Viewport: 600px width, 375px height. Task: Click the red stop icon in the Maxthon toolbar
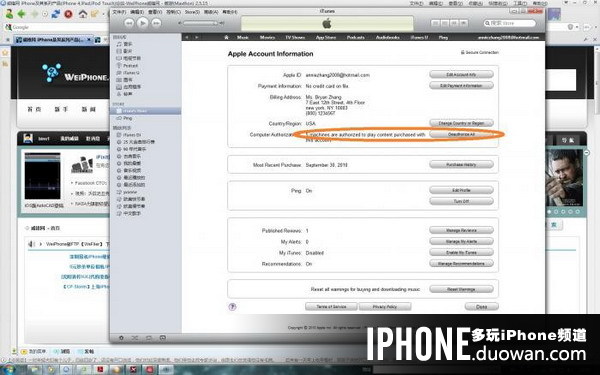coord(68,14)
